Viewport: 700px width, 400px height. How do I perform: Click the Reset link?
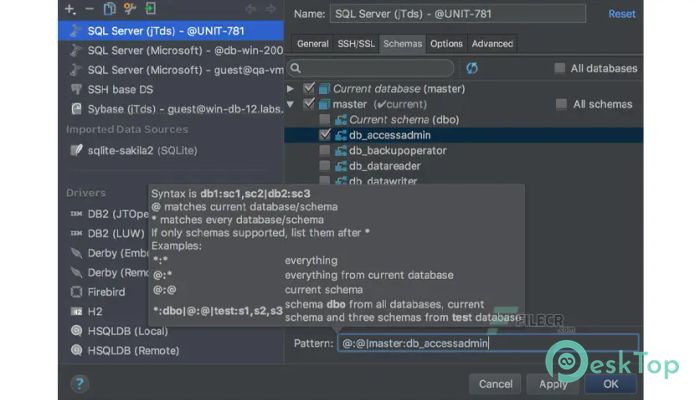click(x=621, y=14)
